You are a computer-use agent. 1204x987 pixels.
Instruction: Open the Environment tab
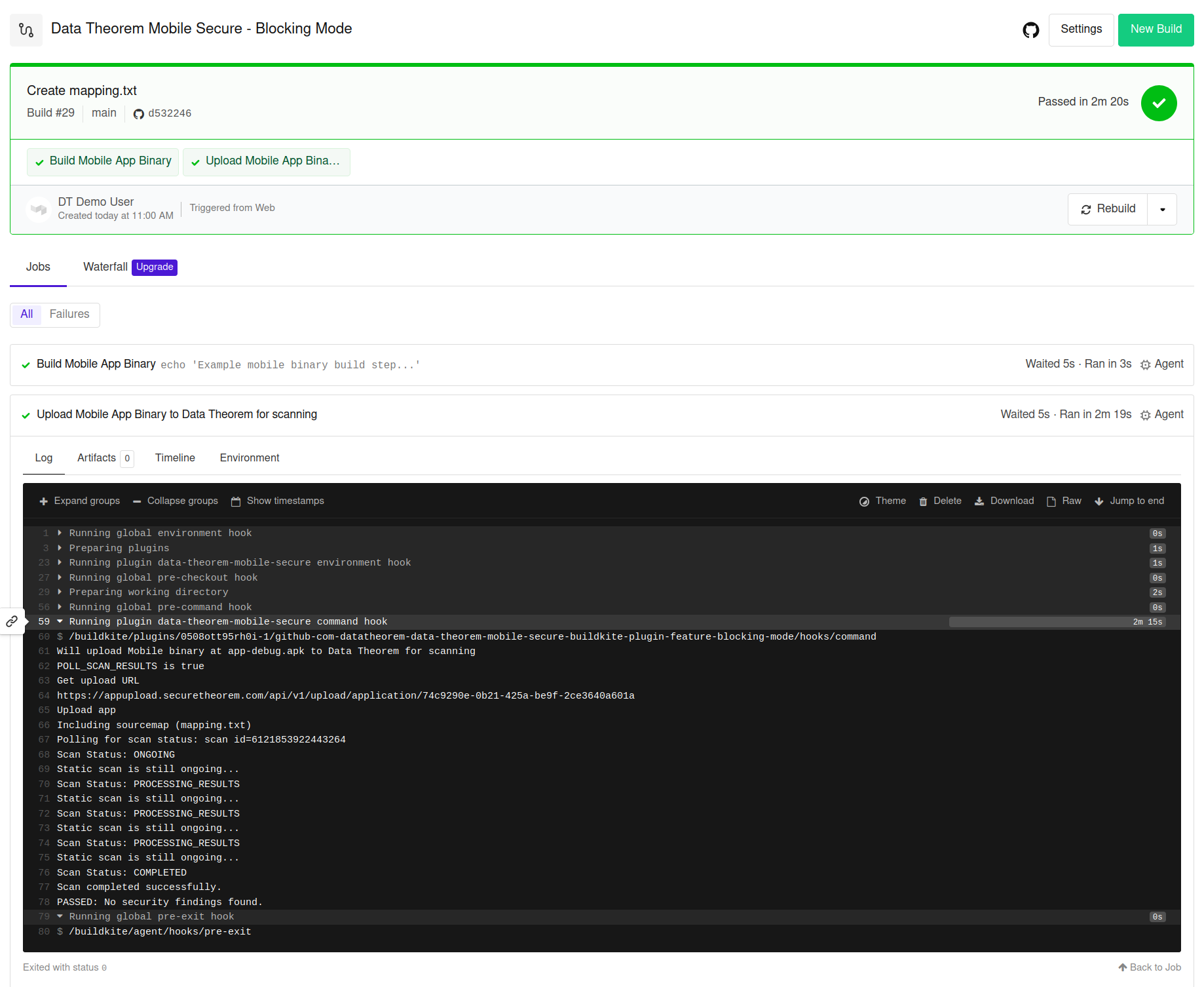(250, 458)
